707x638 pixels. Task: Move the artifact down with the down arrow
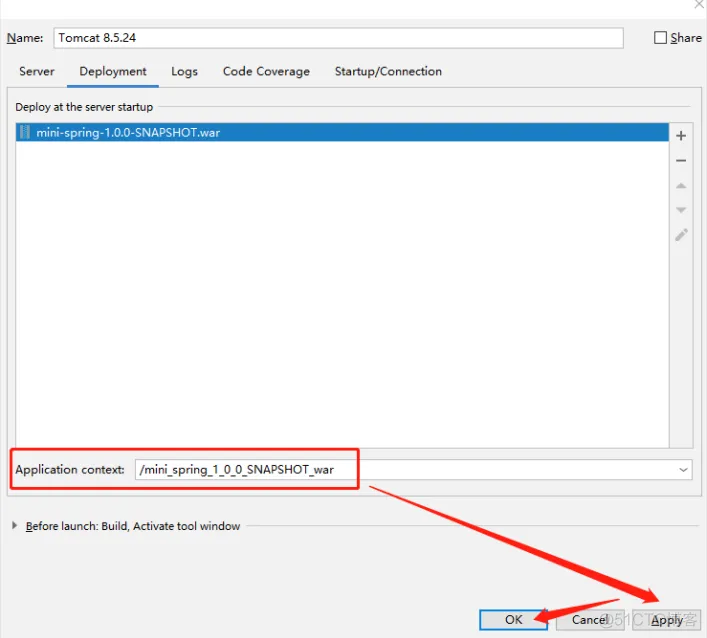point(681,210)
